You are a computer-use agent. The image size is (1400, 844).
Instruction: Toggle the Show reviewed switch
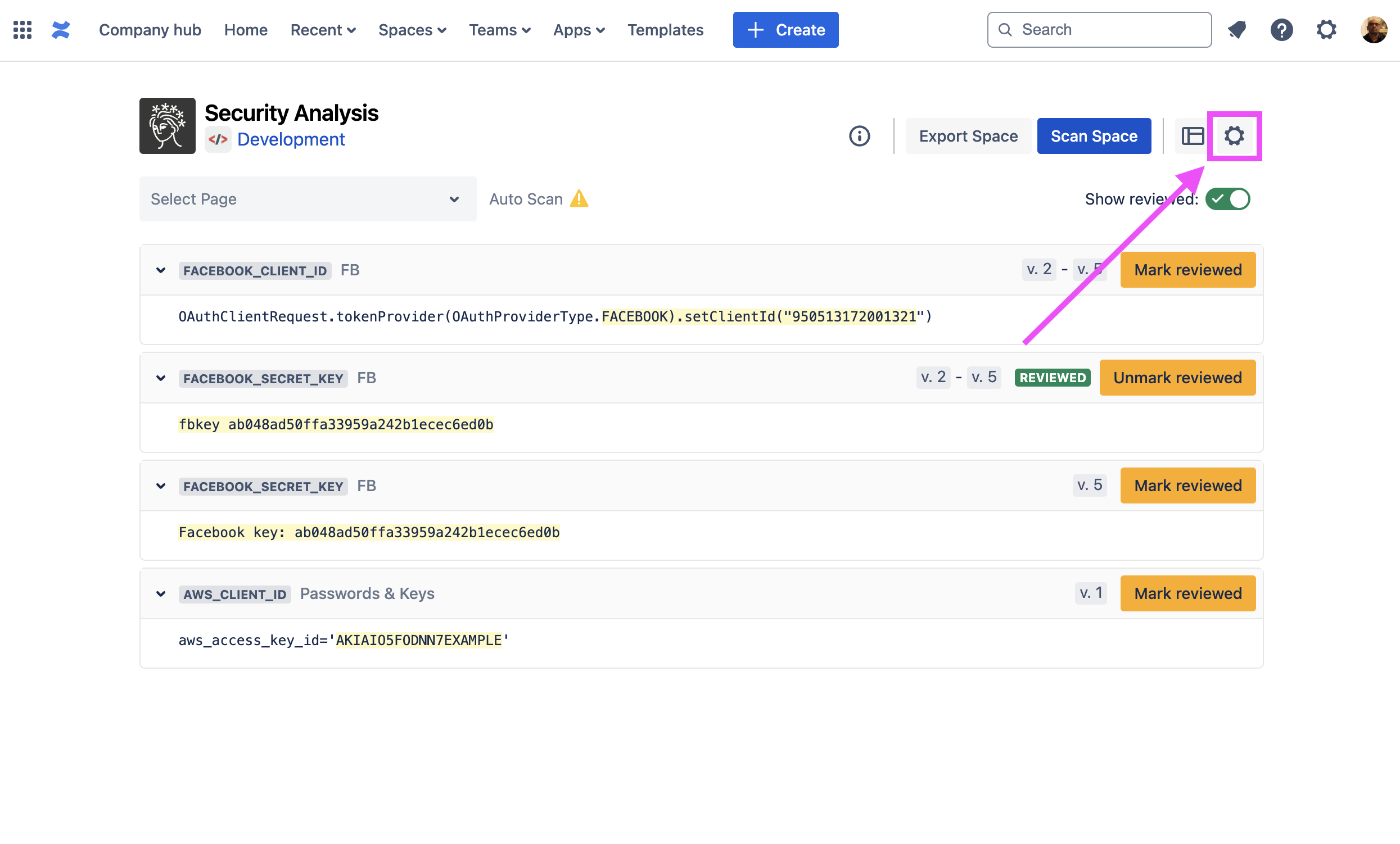[1227, 199]
